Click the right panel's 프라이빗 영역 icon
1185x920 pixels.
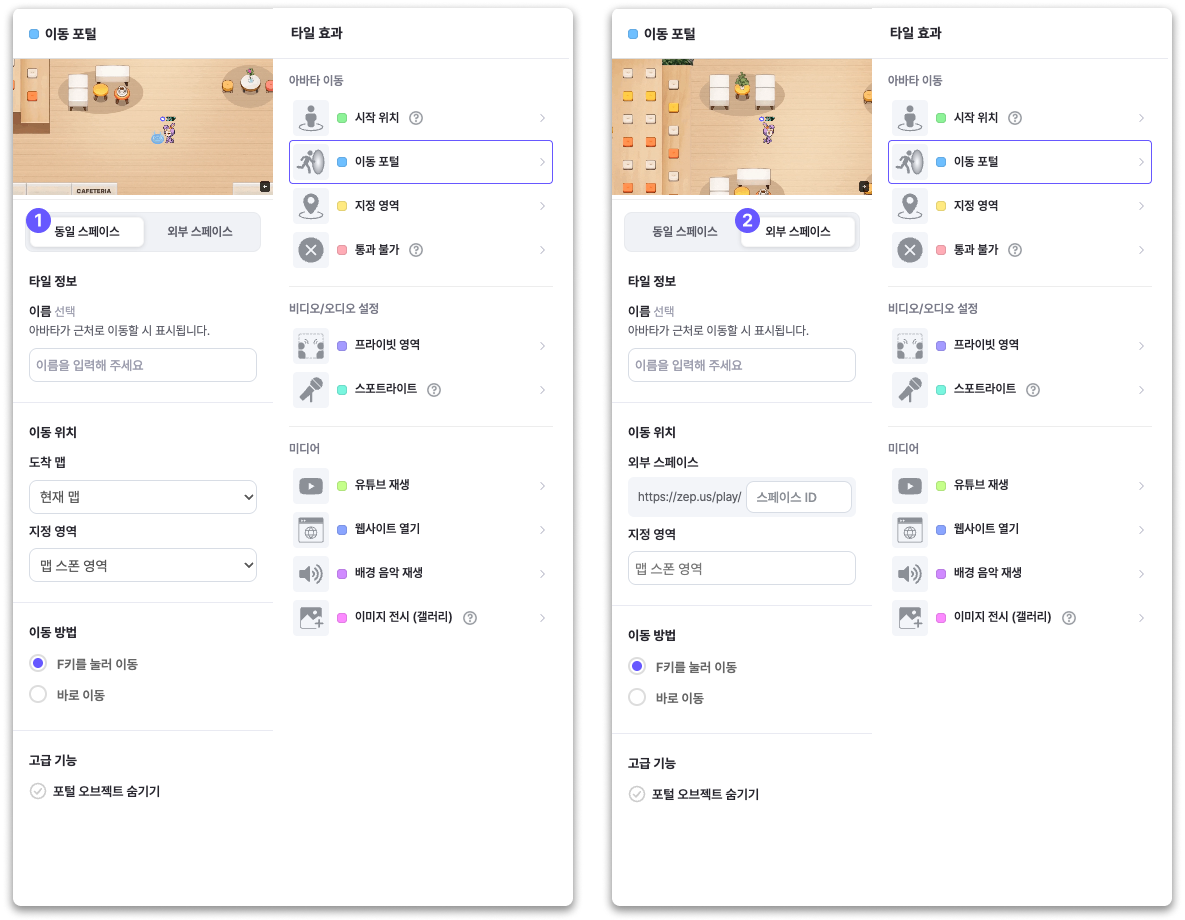pos(910,345)
